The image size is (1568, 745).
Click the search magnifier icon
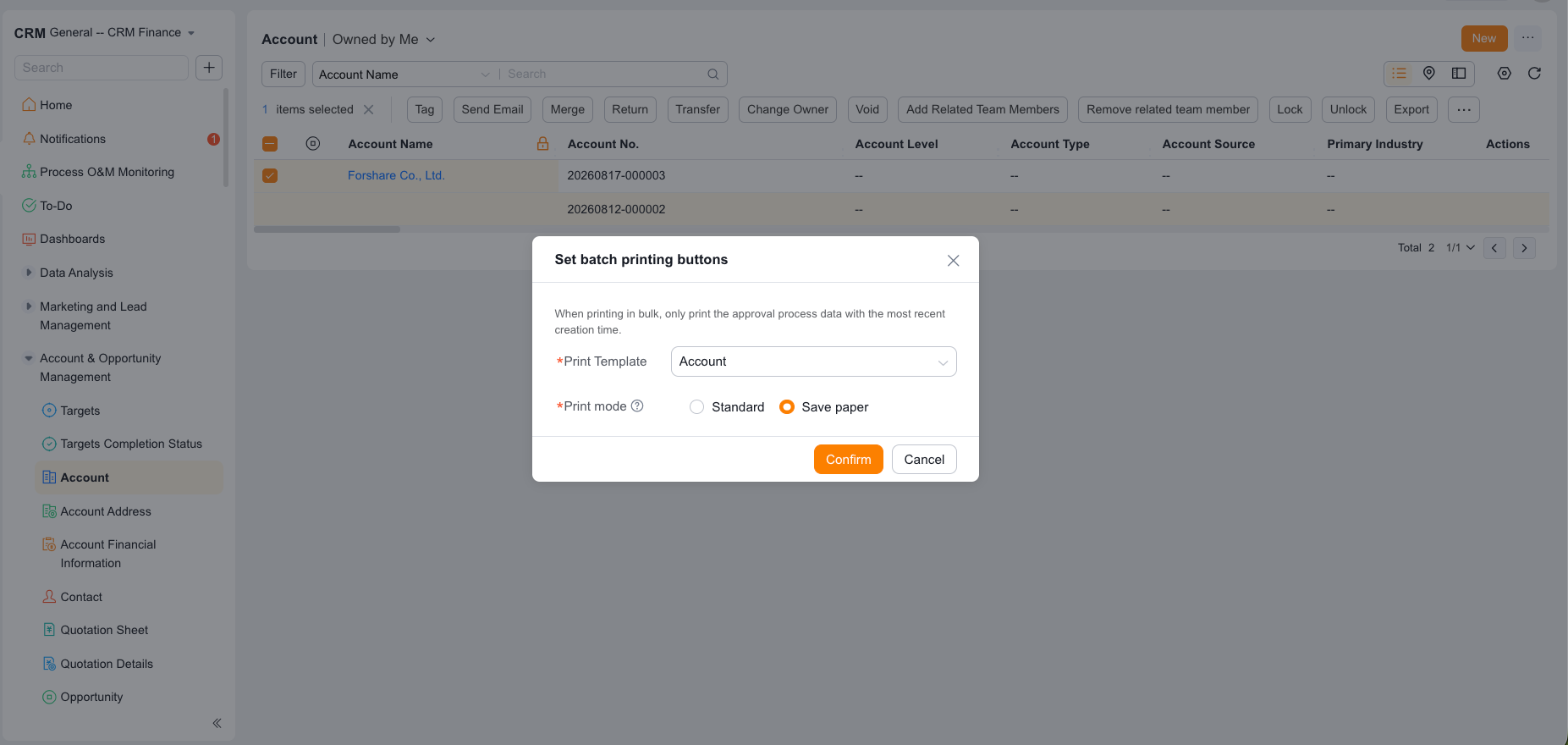pyautogui.click(x=713, y=74)
